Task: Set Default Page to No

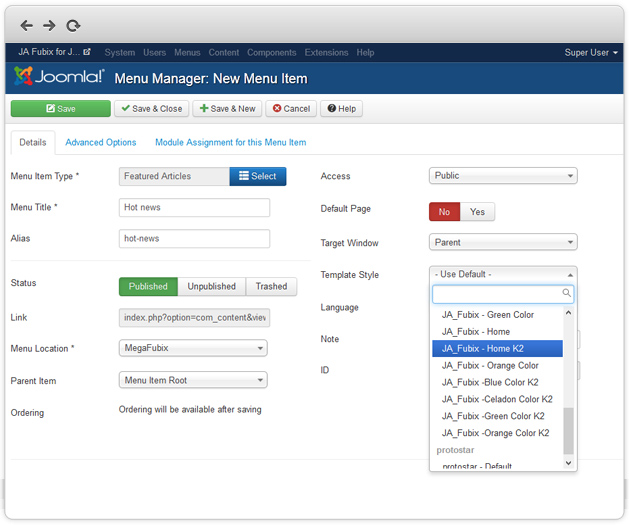Action: [x=444, y=212]
